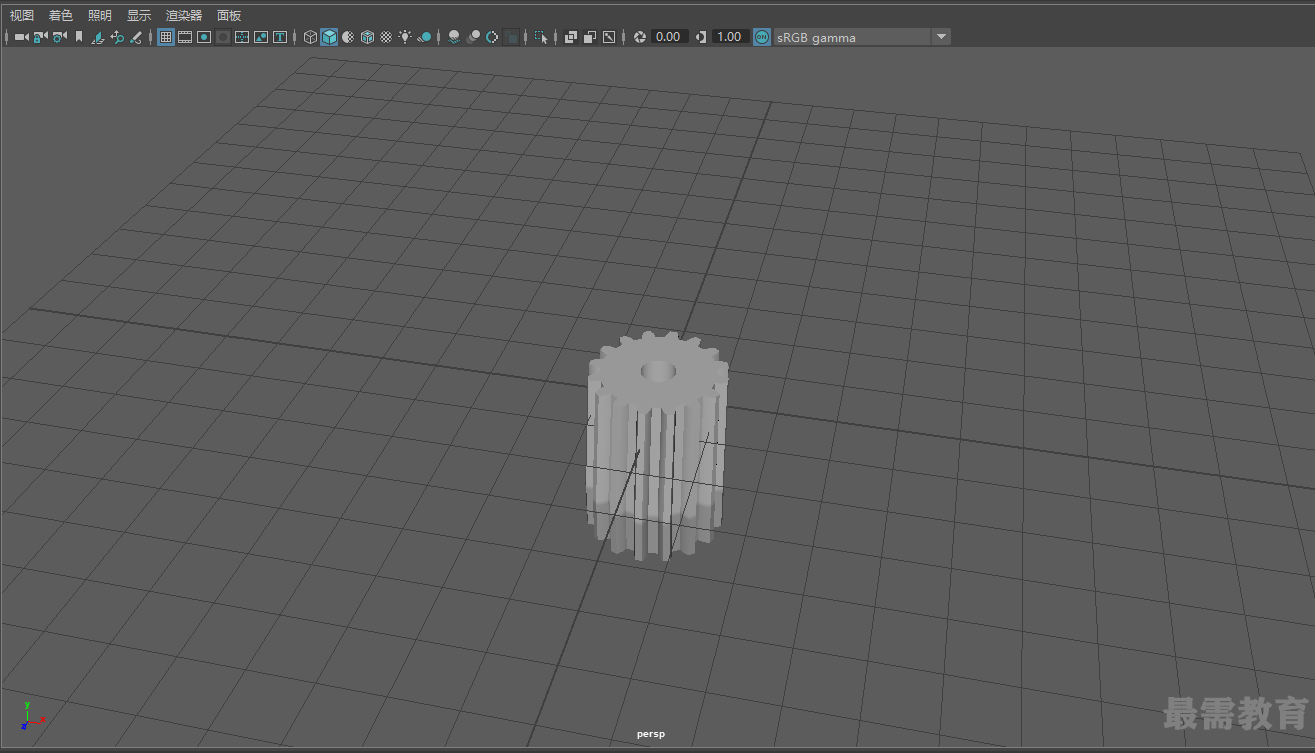Click the Textured display checker icon

pyautogui.click(x=386, y=37)
